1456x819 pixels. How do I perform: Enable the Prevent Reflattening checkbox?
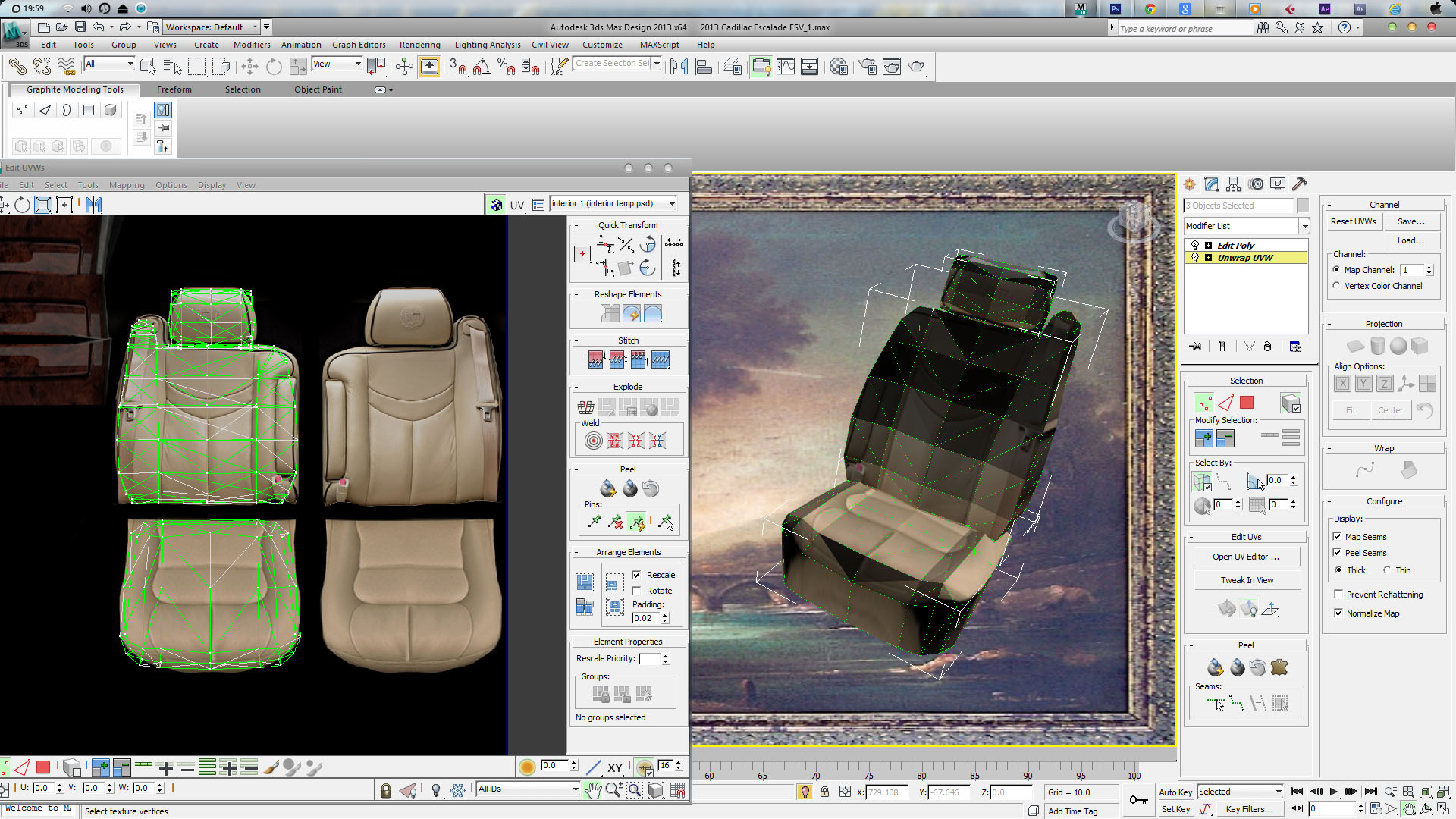1338,595
